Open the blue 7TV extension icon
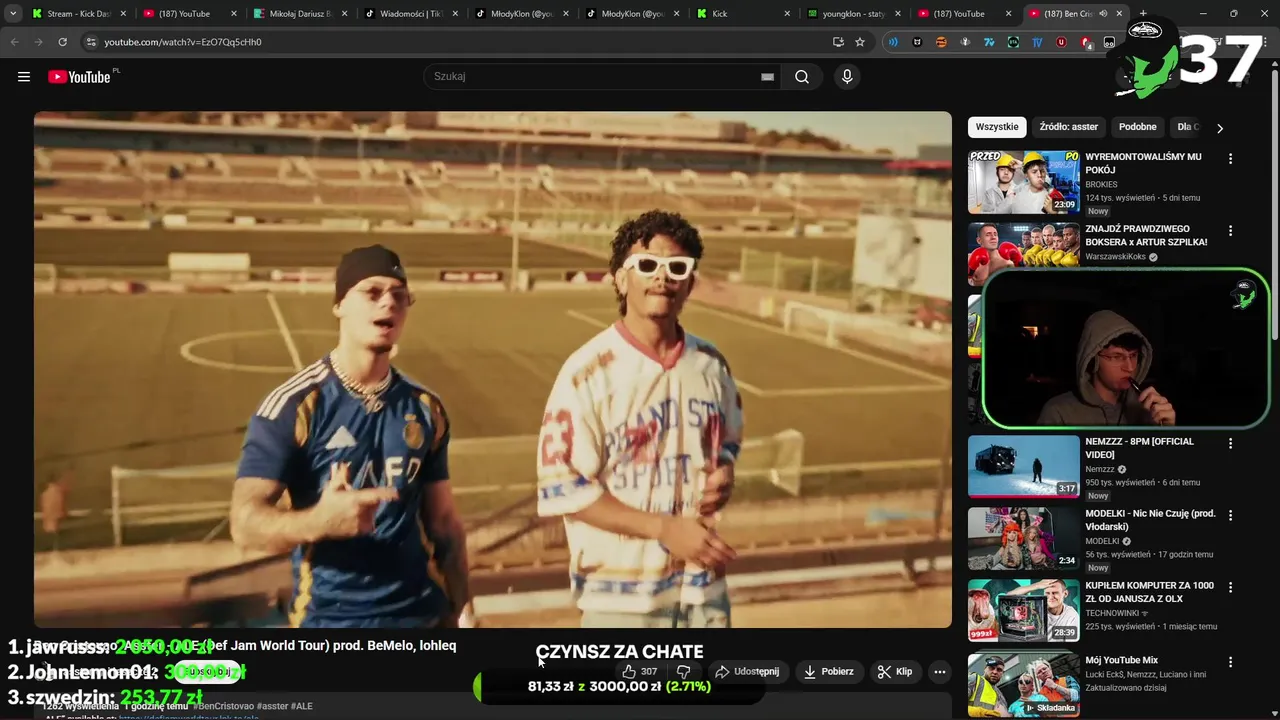1280x720 pixels. (x=989, y=42)
